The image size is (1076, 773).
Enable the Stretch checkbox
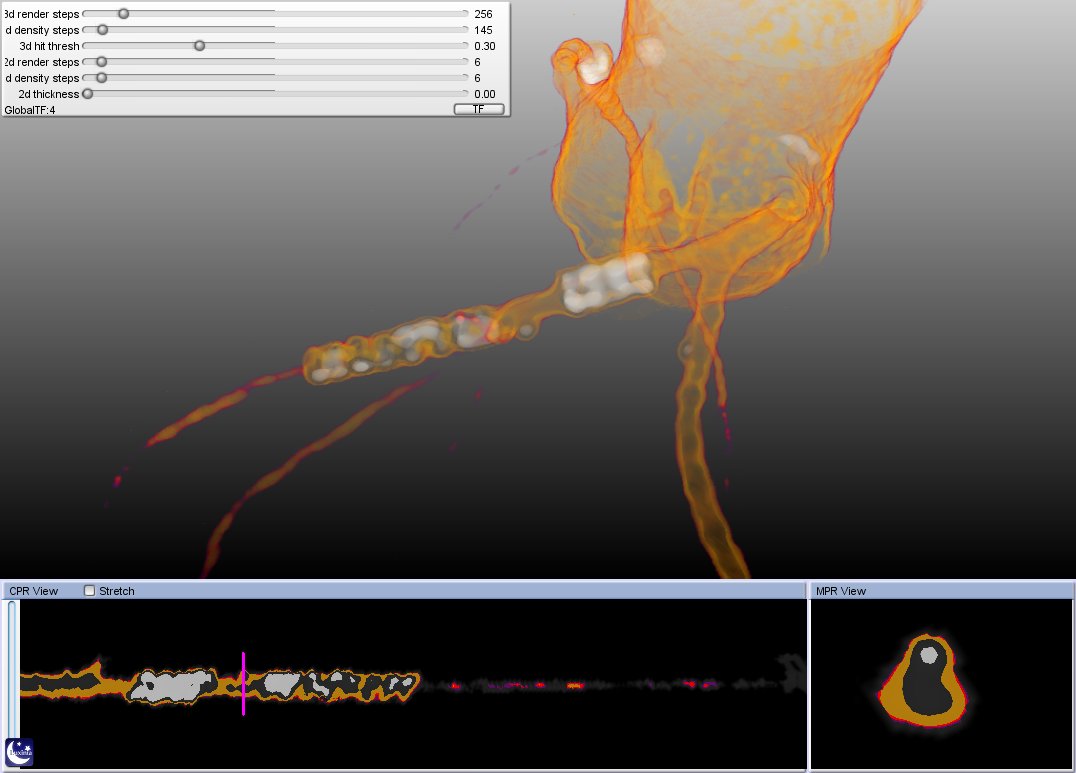click(90, 591)
